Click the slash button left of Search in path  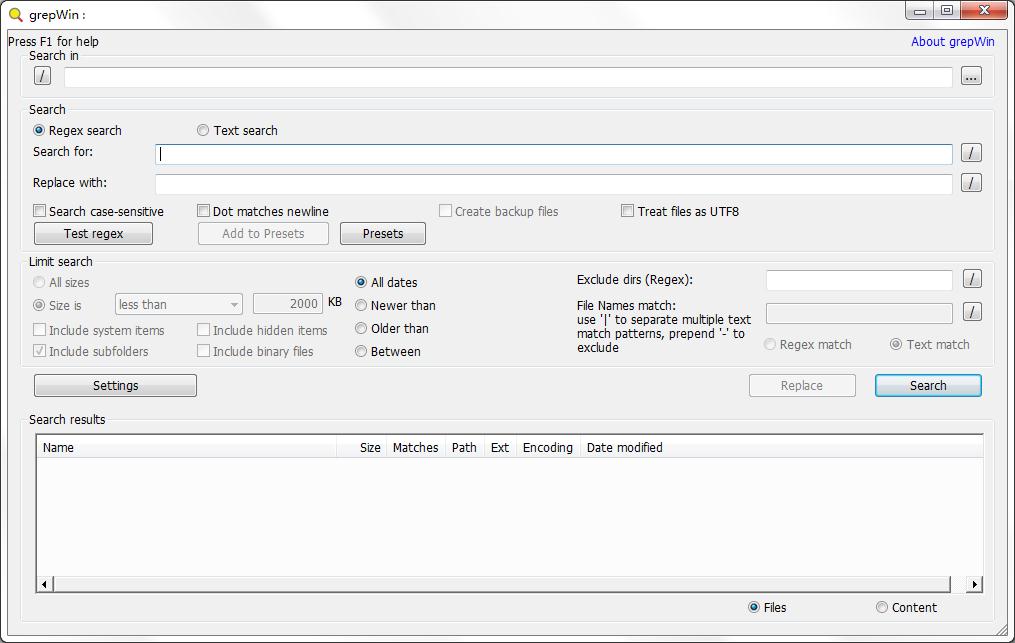tap(42, 76)
